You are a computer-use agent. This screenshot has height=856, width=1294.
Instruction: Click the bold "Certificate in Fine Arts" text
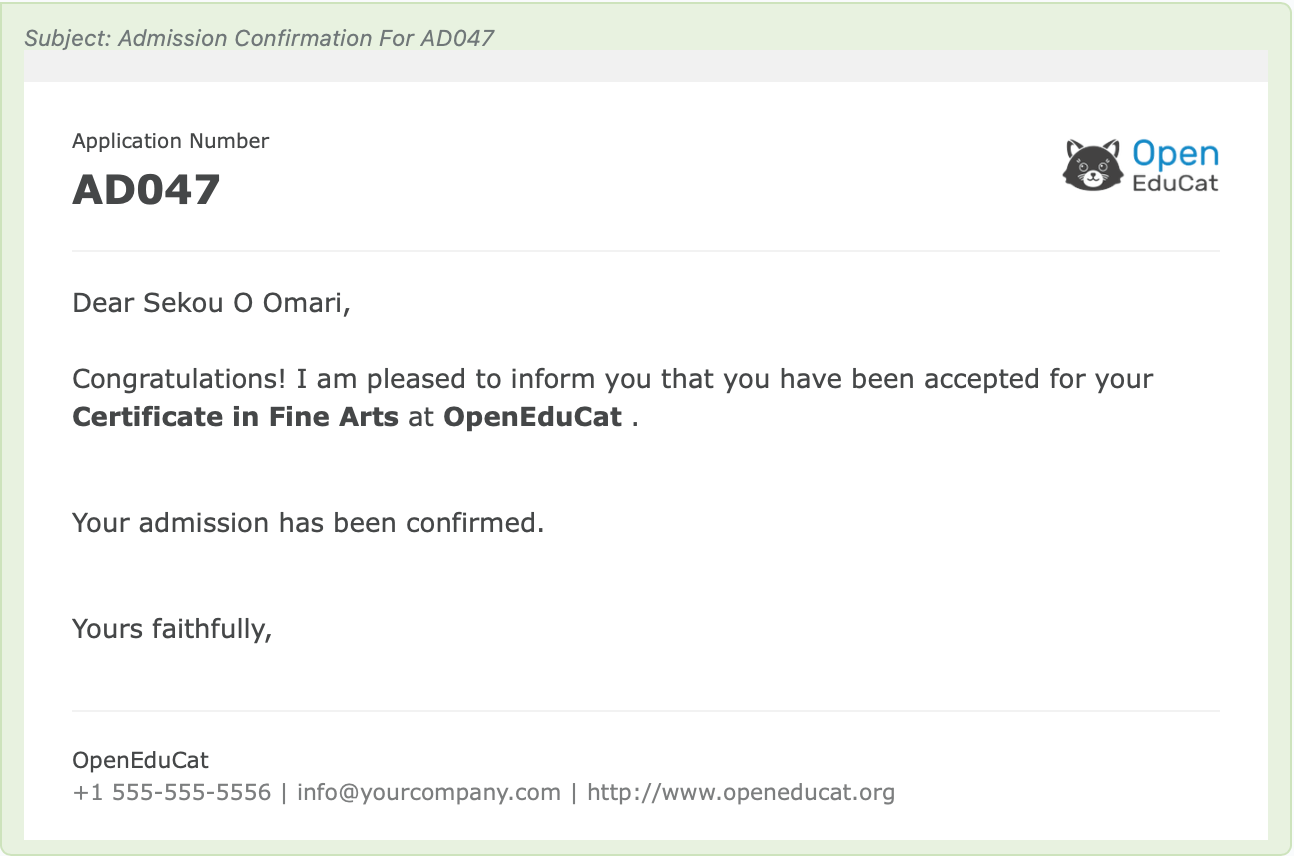click(235, 416)
